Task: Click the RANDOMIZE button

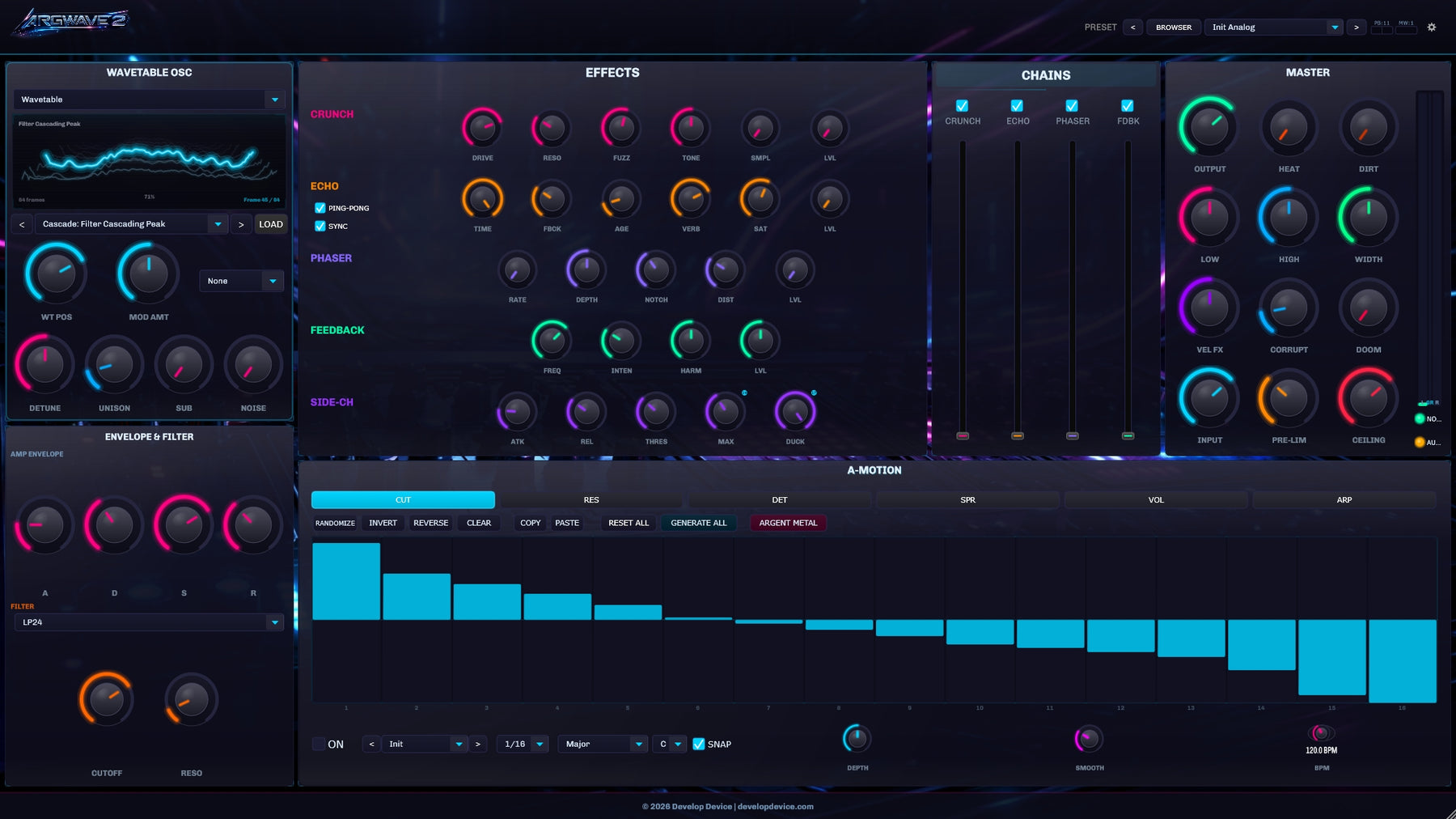Action: 335,523
